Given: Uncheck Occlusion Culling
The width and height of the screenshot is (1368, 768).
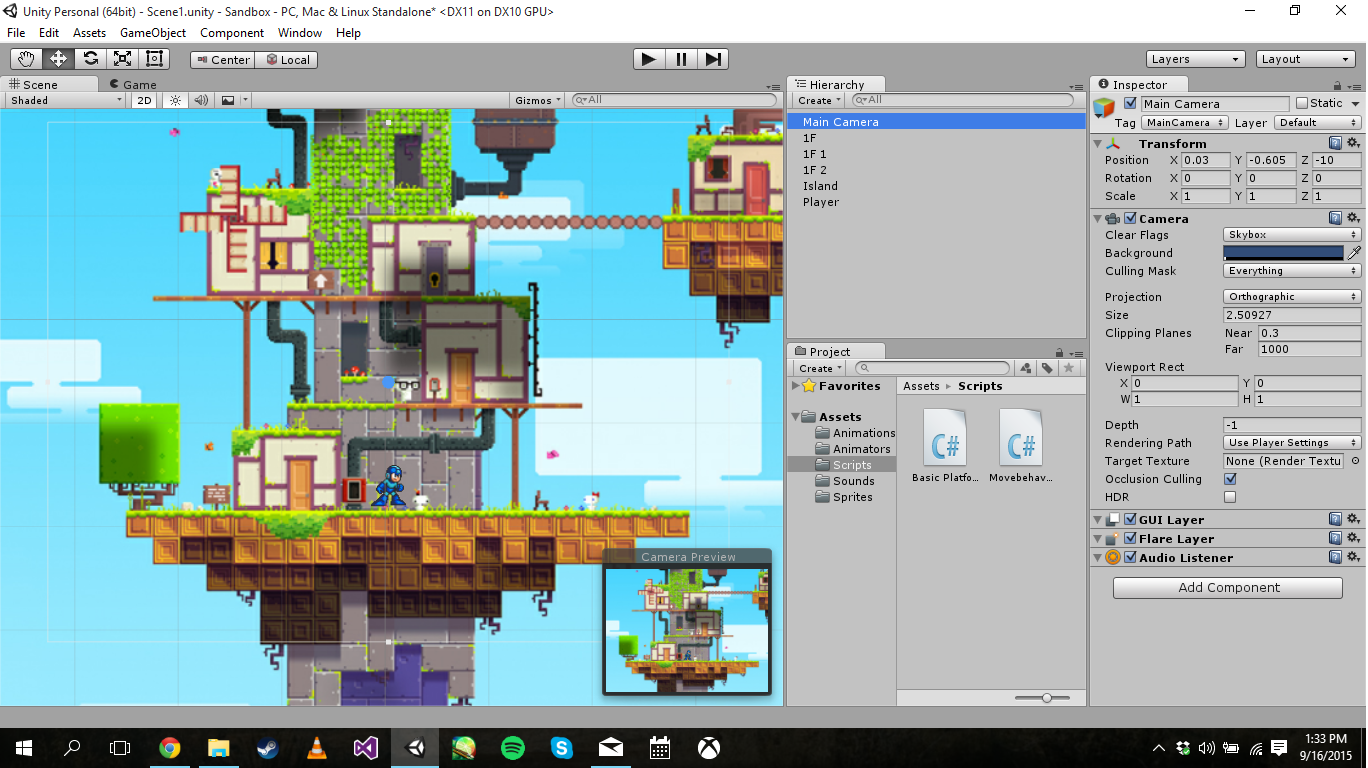Looking at the screenshot, I should click(1230, 479).
